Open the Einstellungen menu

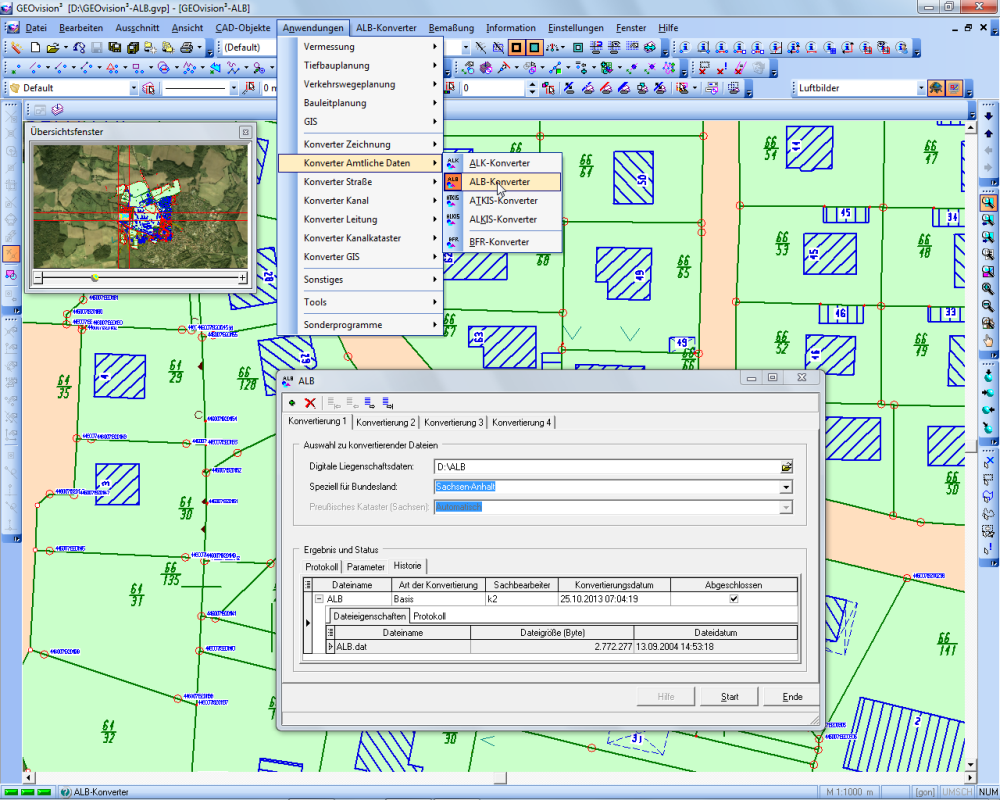[575, 28]
